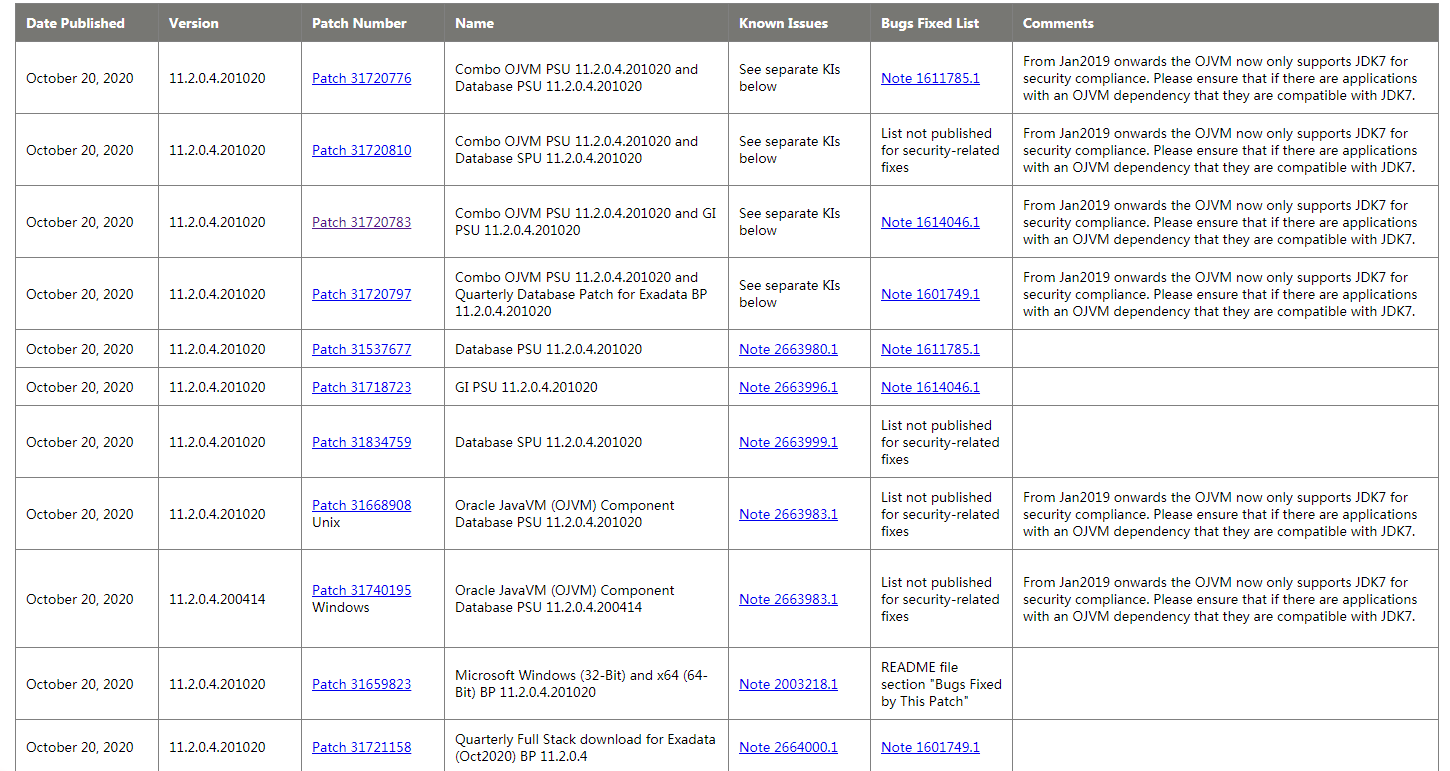Click JDK7 comment in Patch 31740195 row
Viewport: 1450px width, 771px height.
point(1220,599)
